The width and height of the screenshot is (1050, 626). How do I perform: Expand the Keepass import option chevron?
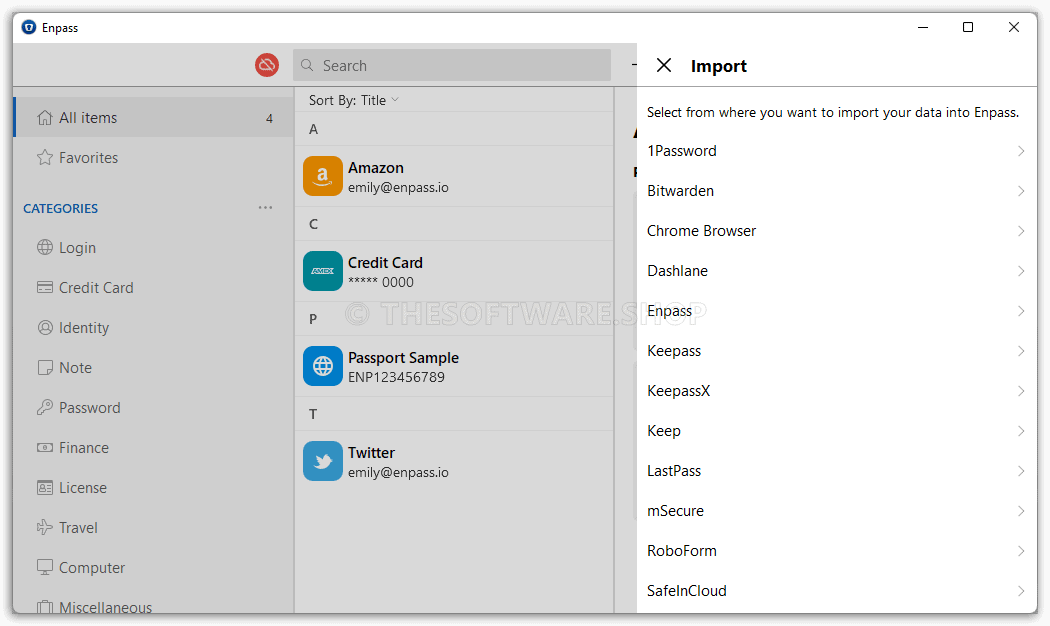[x=1021, y=351]
